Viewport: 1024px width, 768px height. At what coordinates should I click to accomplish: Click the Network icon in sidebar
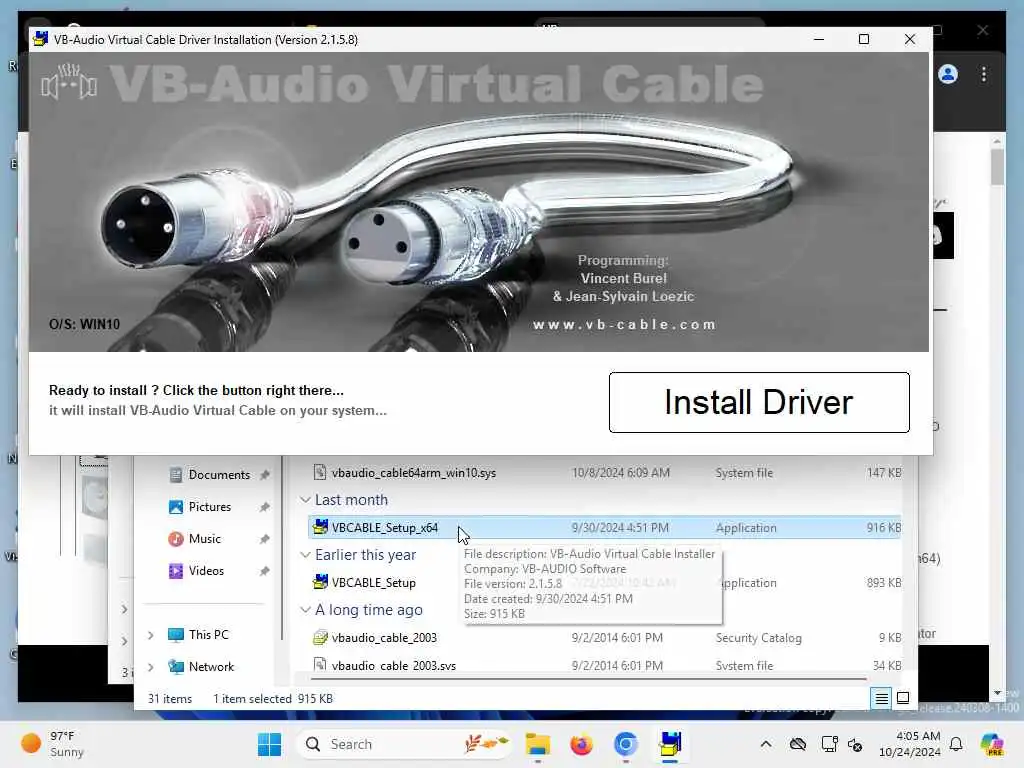pyautogui.click(x=176, y=667)
